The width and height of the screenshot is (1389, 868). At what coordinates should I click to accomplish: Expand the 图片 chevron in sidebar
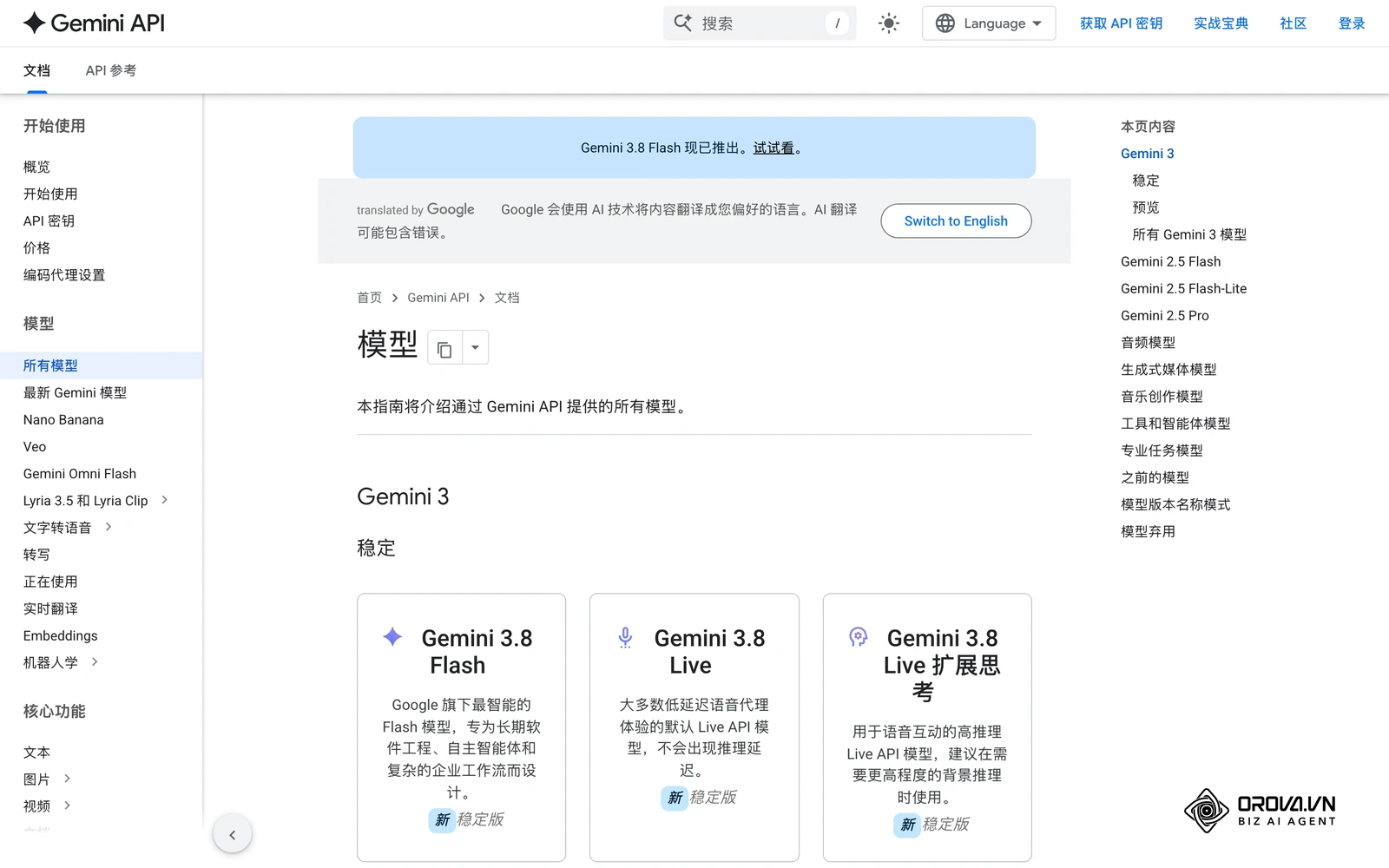(67, 779)
